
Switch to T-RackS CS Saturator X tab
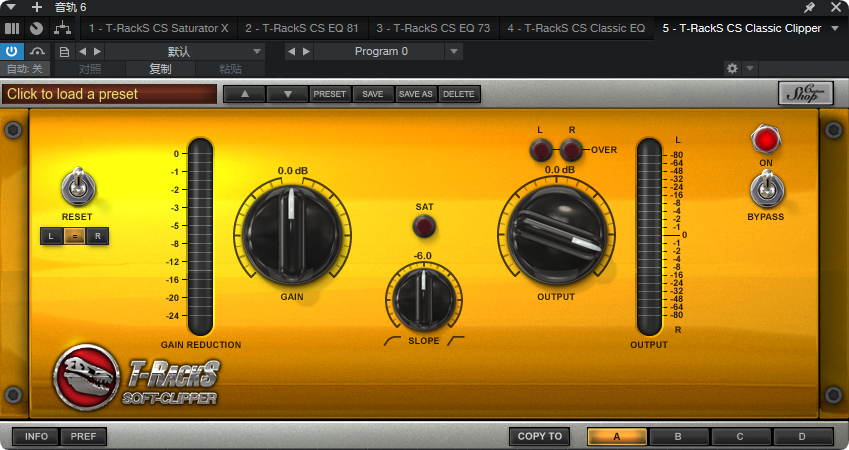click(159, 28)
